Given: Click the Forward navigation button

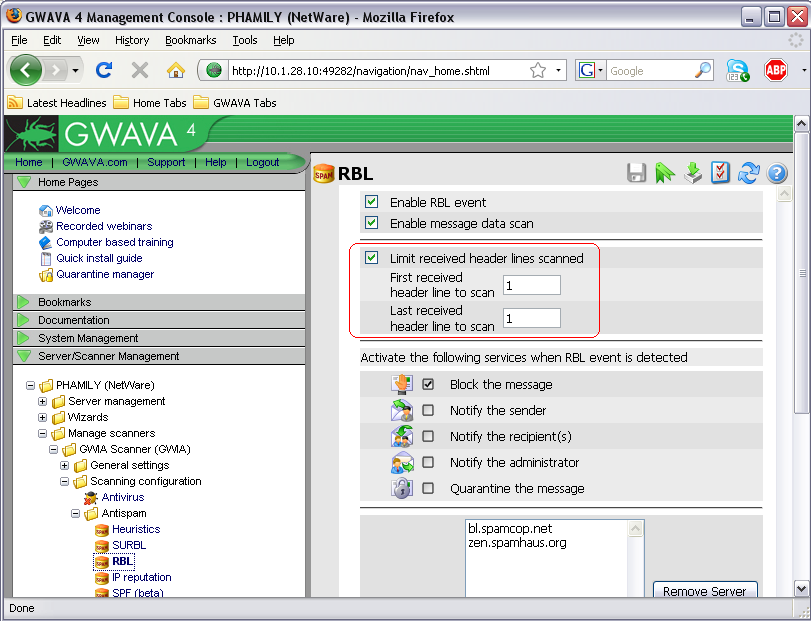Looking at the screenshot, I should click(56, 70).
